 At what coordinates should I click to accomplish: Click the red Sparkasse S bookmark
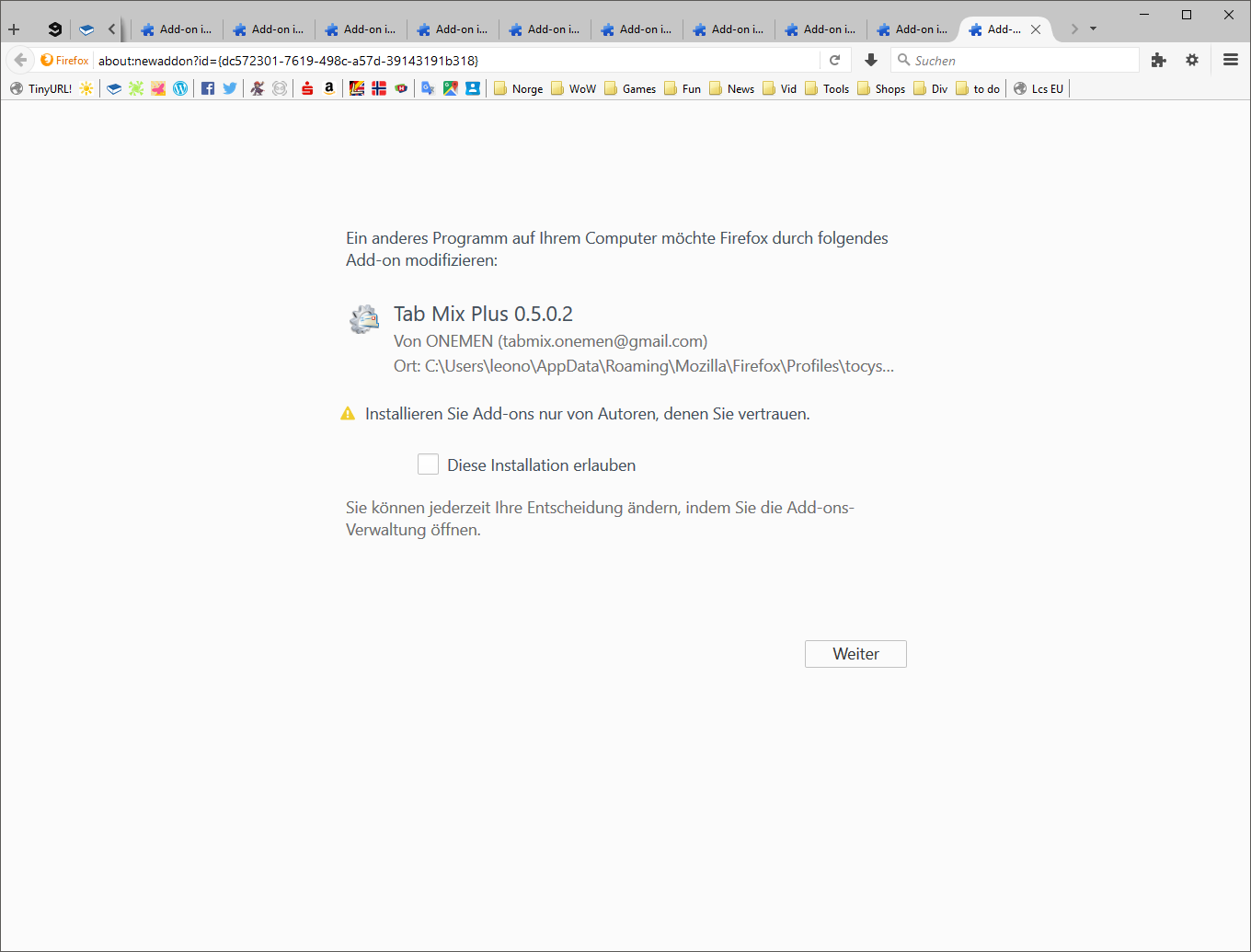[307, 89]
